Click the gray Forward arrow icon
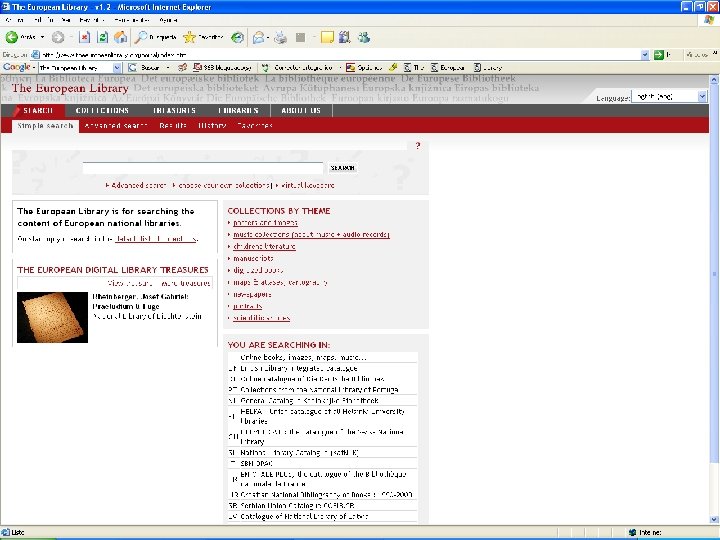Screen dimensions: 720x540 click(x=58, y=37)
